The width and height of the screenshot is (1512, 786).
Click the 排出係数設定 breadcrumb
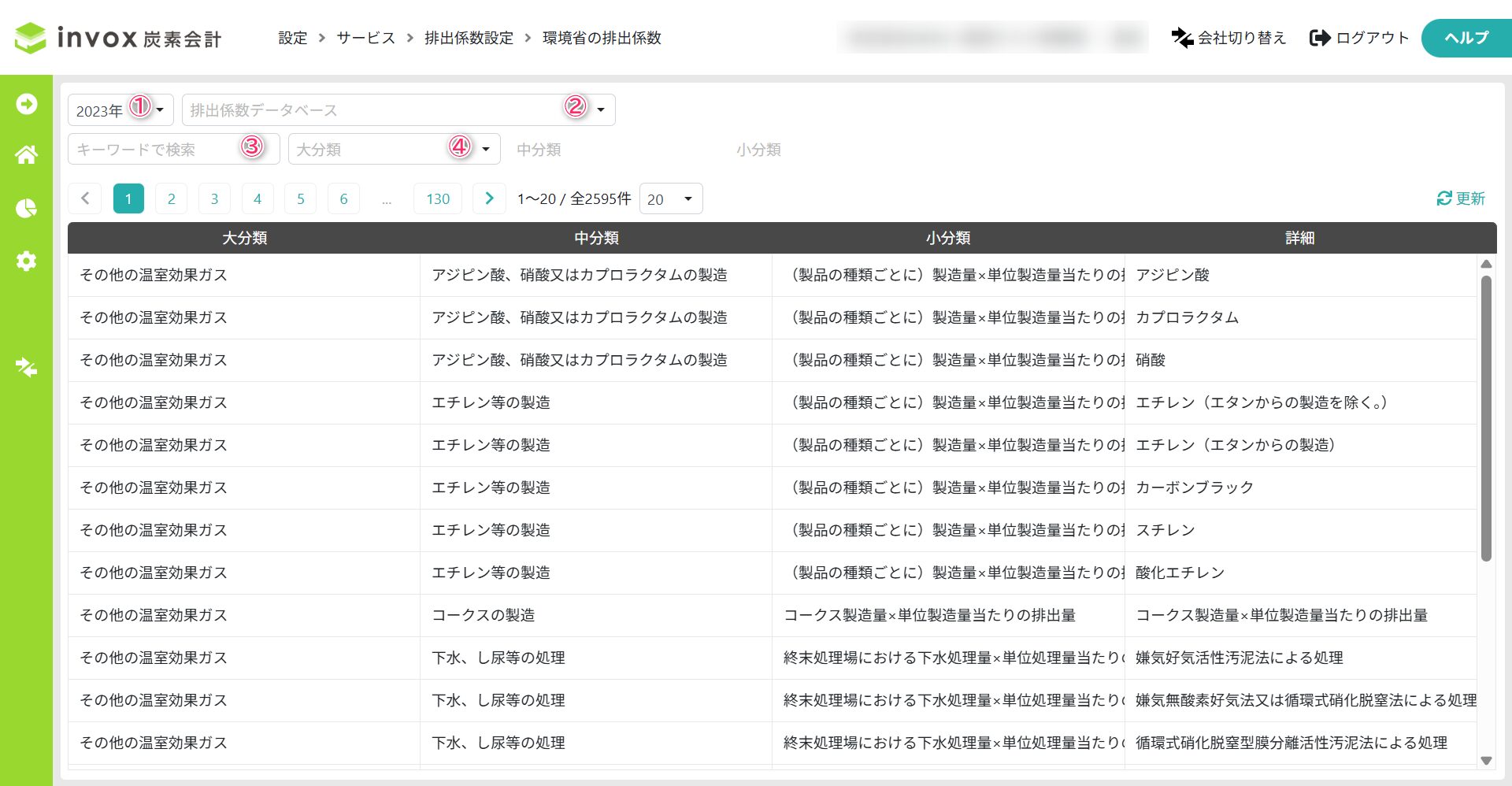[469, 38]
